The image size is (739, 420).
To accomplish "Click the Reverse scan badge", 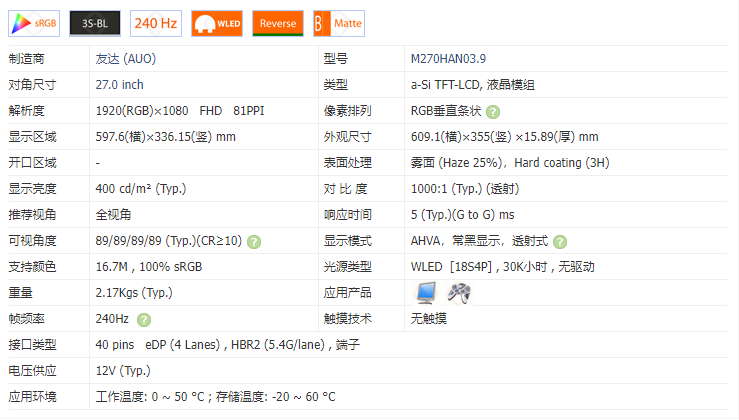I will 278,23.
